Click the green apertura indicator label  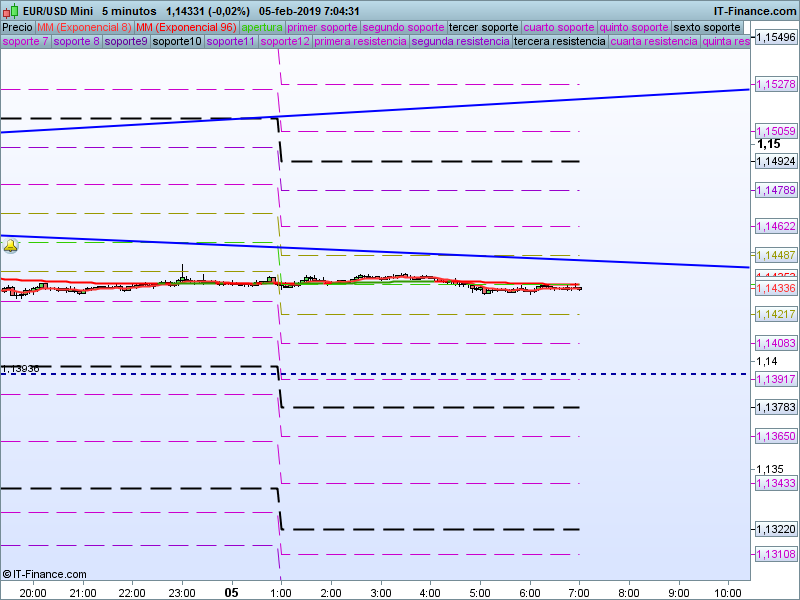[x=262, y=27]
